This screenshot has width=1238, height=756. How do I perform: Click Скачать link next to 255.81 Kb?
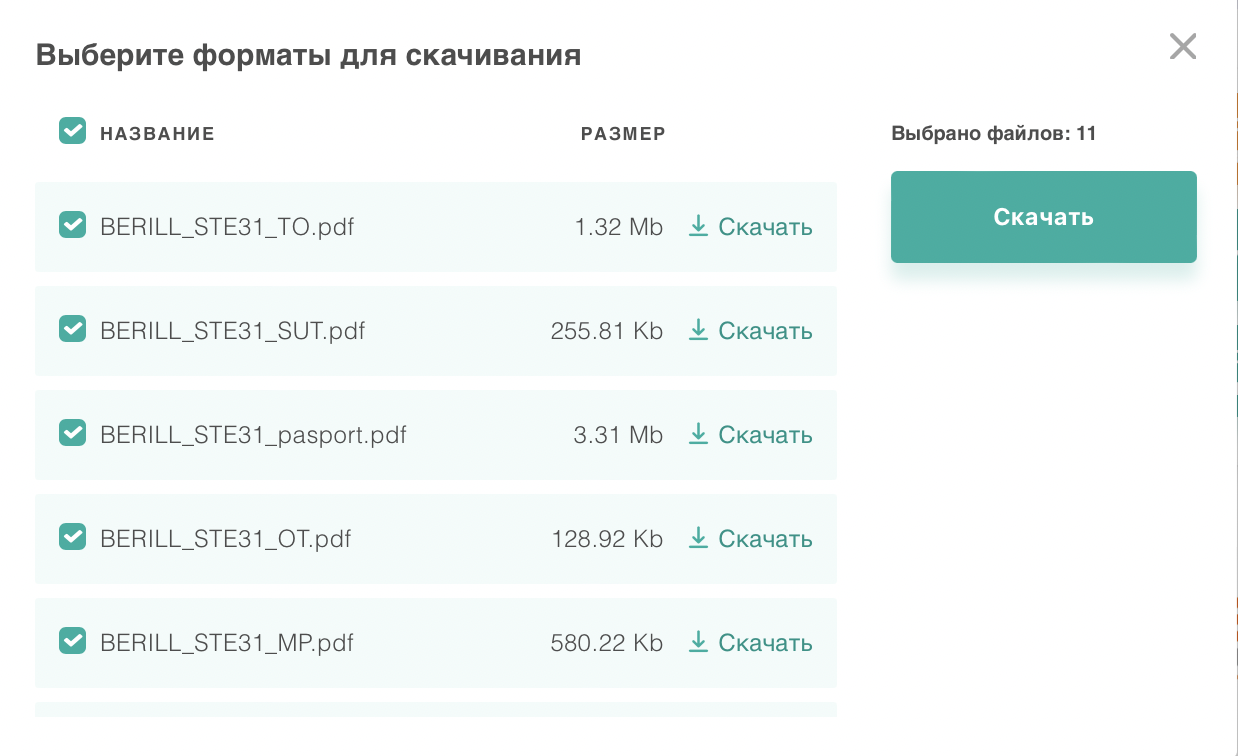pos(765,331)
